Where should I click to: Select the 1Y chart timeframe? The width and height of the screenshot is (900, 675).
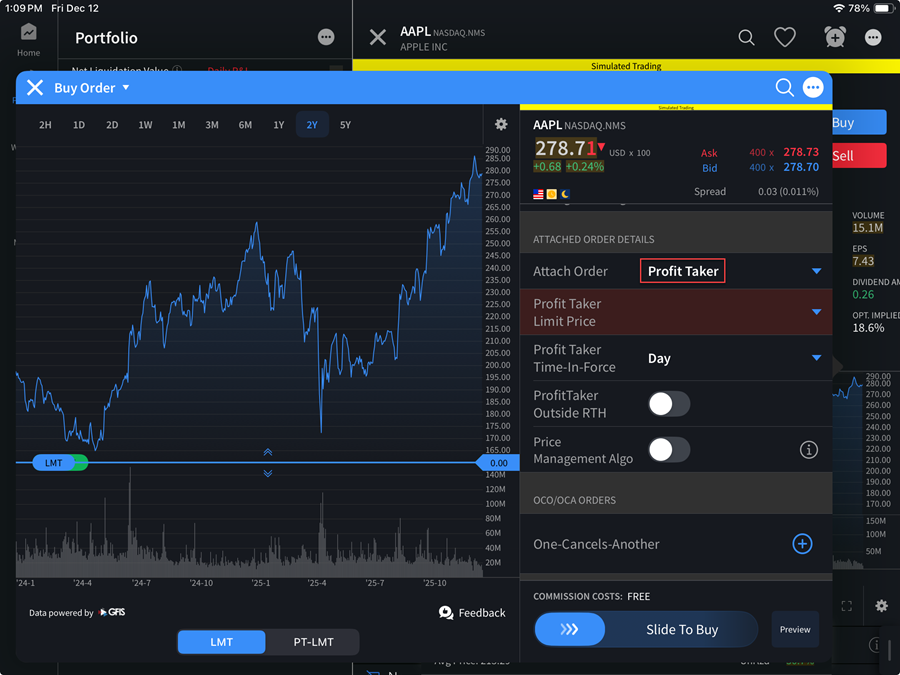(x=278, y=124)
